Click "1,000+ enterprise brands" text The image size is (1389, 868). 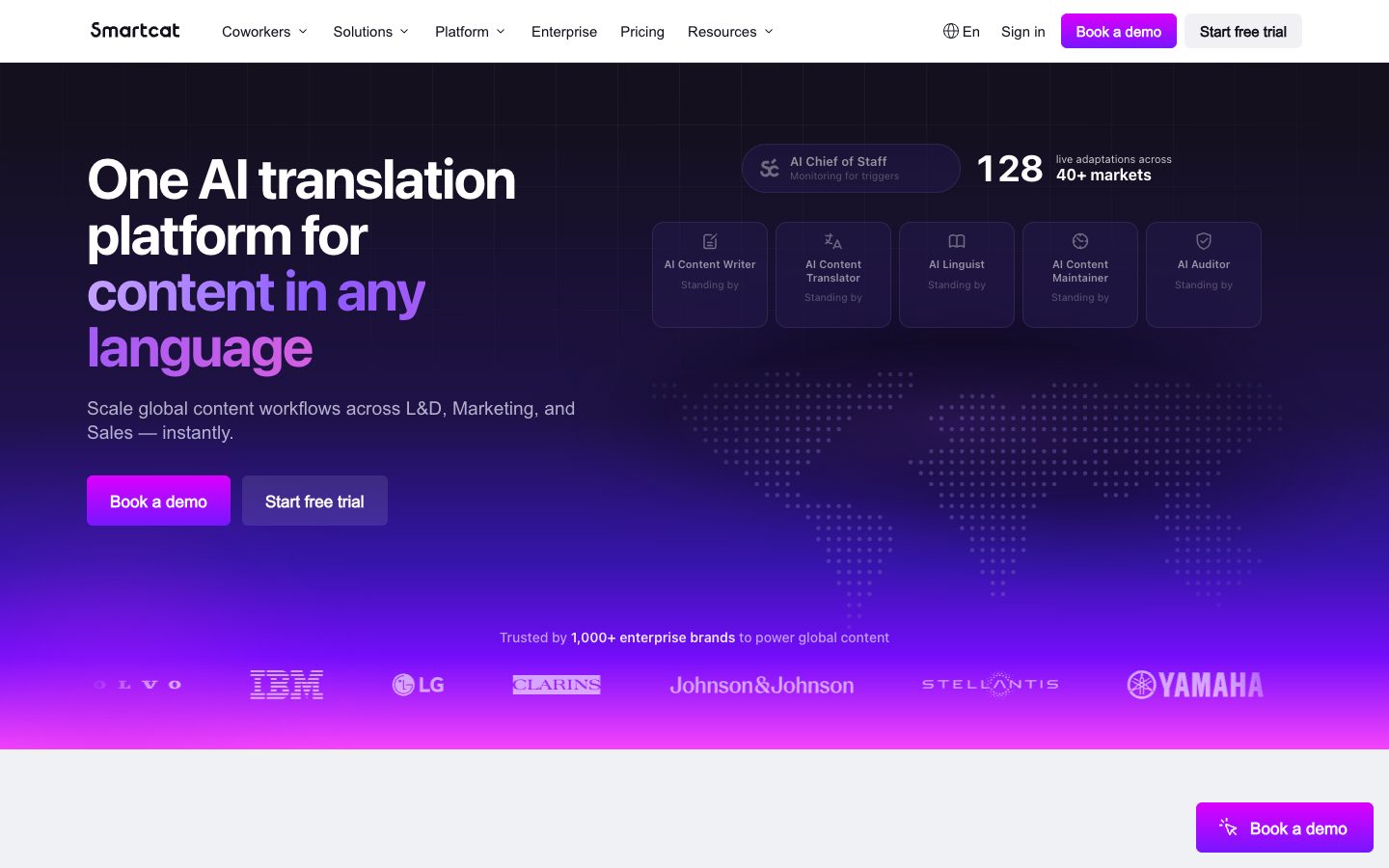(x=653, y=637)
